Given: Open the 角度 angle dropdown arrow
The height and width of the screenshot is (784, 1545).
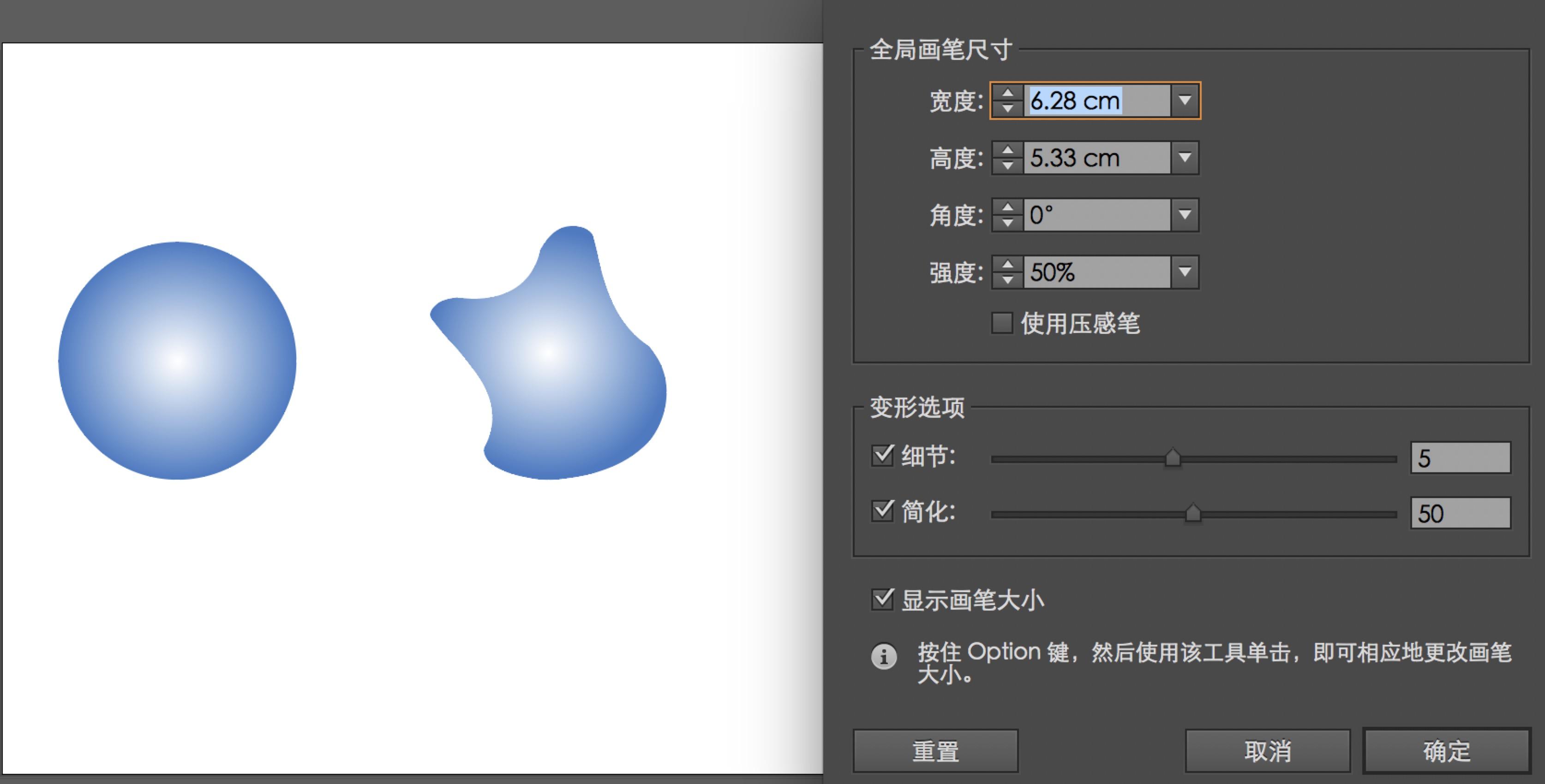Looking at the screenshot, I should click(x=1185, y=215).
